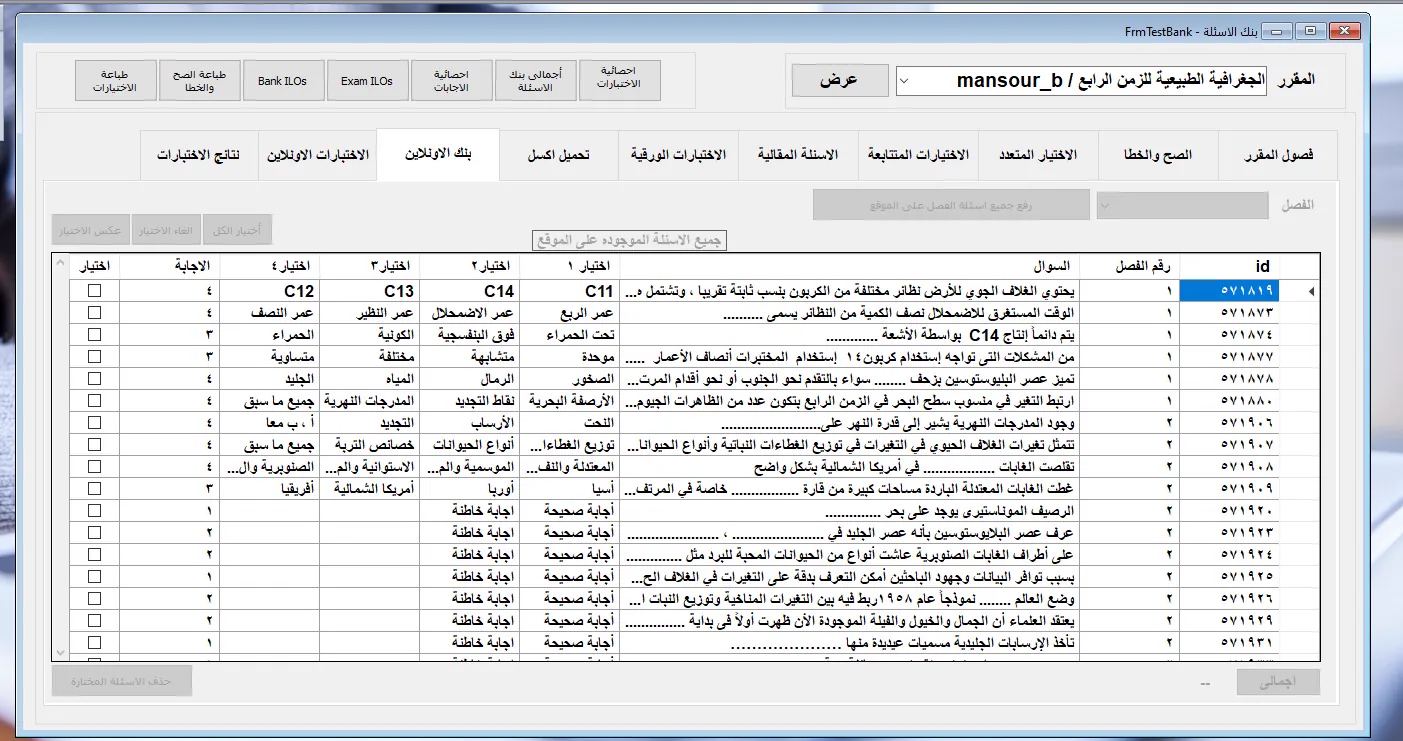1403x741 pixels.
Task: Check the selection box for question ٥٧١٨٧٤
Action: (x=95, y=334)
